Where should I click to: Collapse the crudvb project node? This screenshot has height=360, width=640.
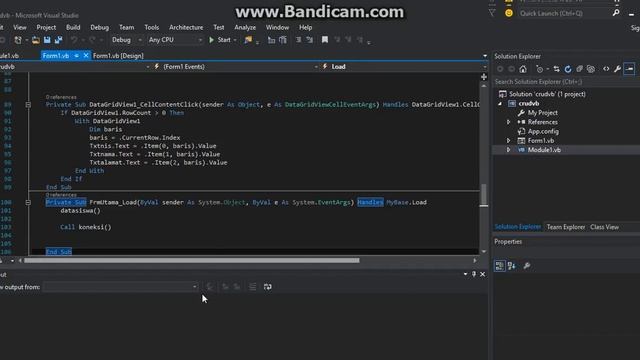[x=500, y=104]
